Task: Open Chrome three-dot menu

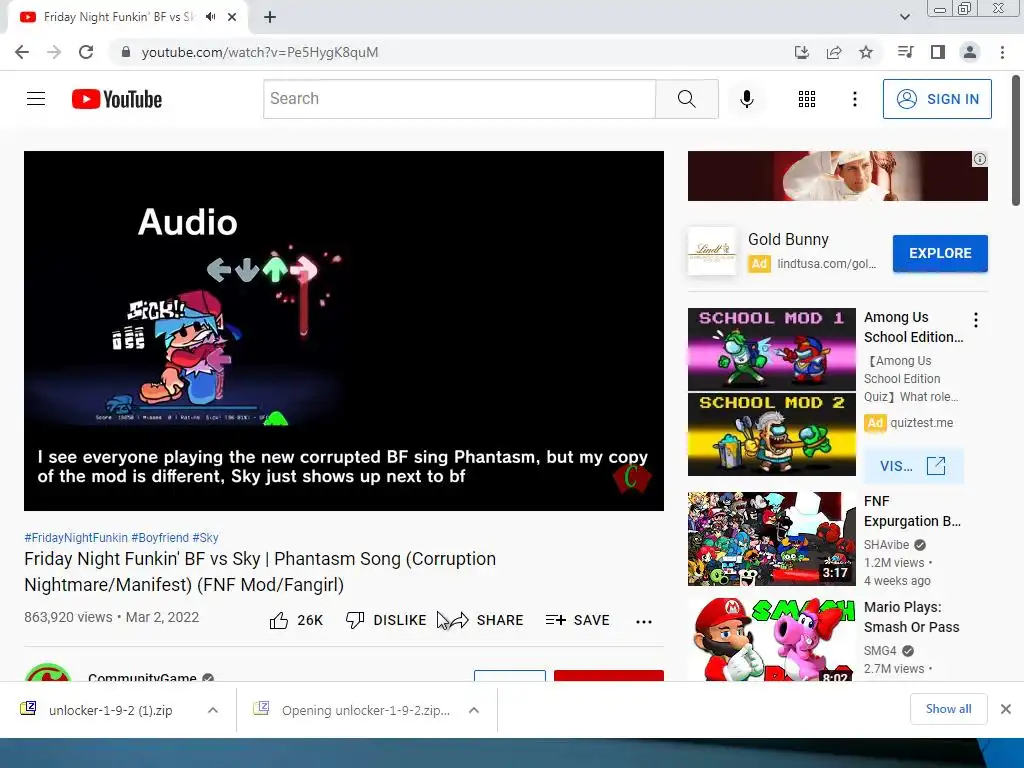Action: coord(1002,52)
